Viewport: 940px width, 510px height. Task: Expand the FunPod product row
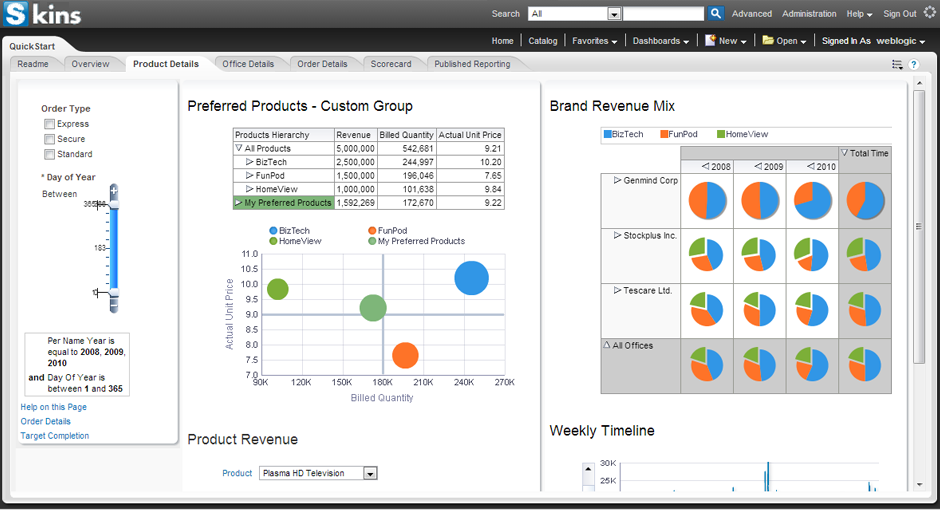(250, 176)
